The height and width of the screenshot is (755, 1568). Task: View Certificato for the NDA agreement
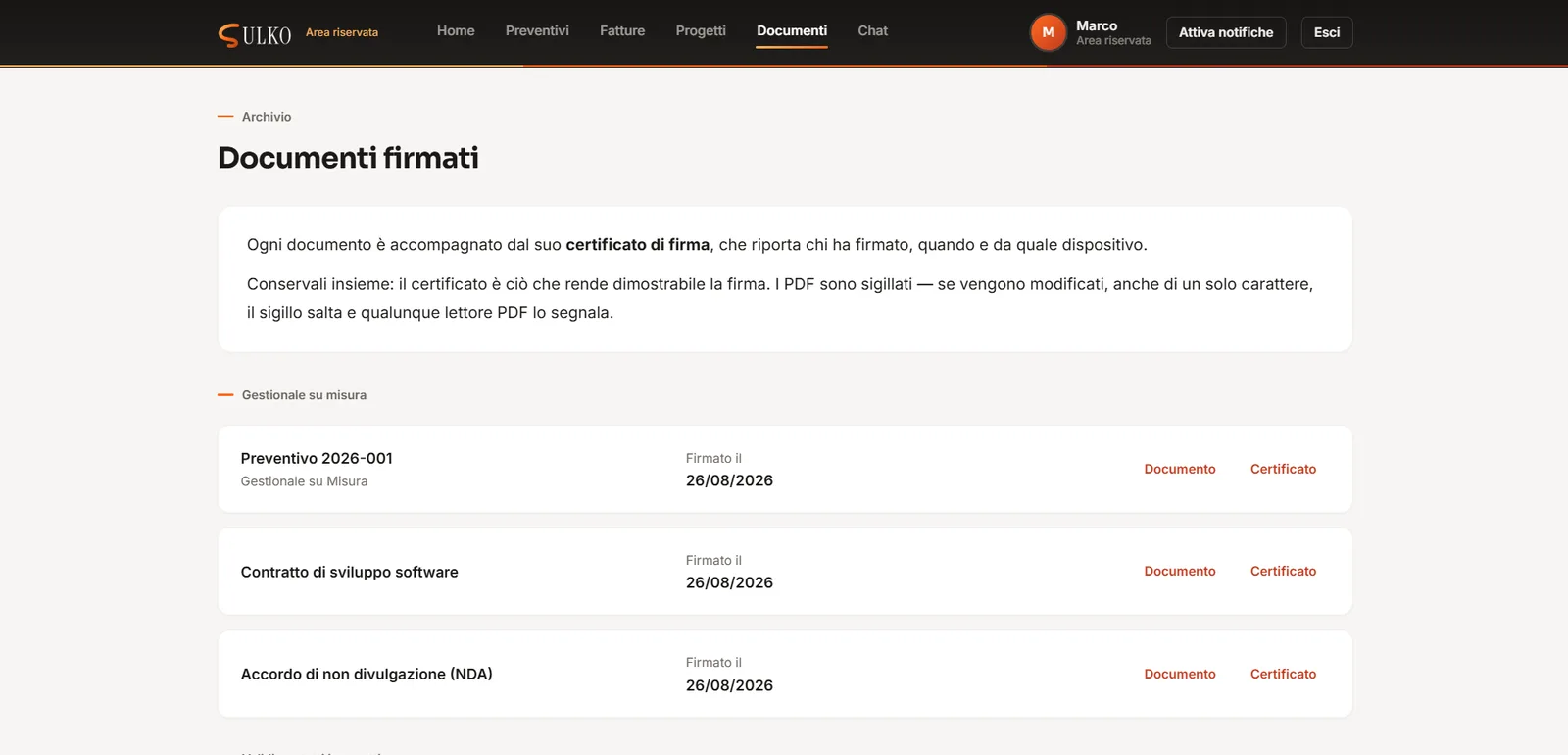tap(1283, 674)
